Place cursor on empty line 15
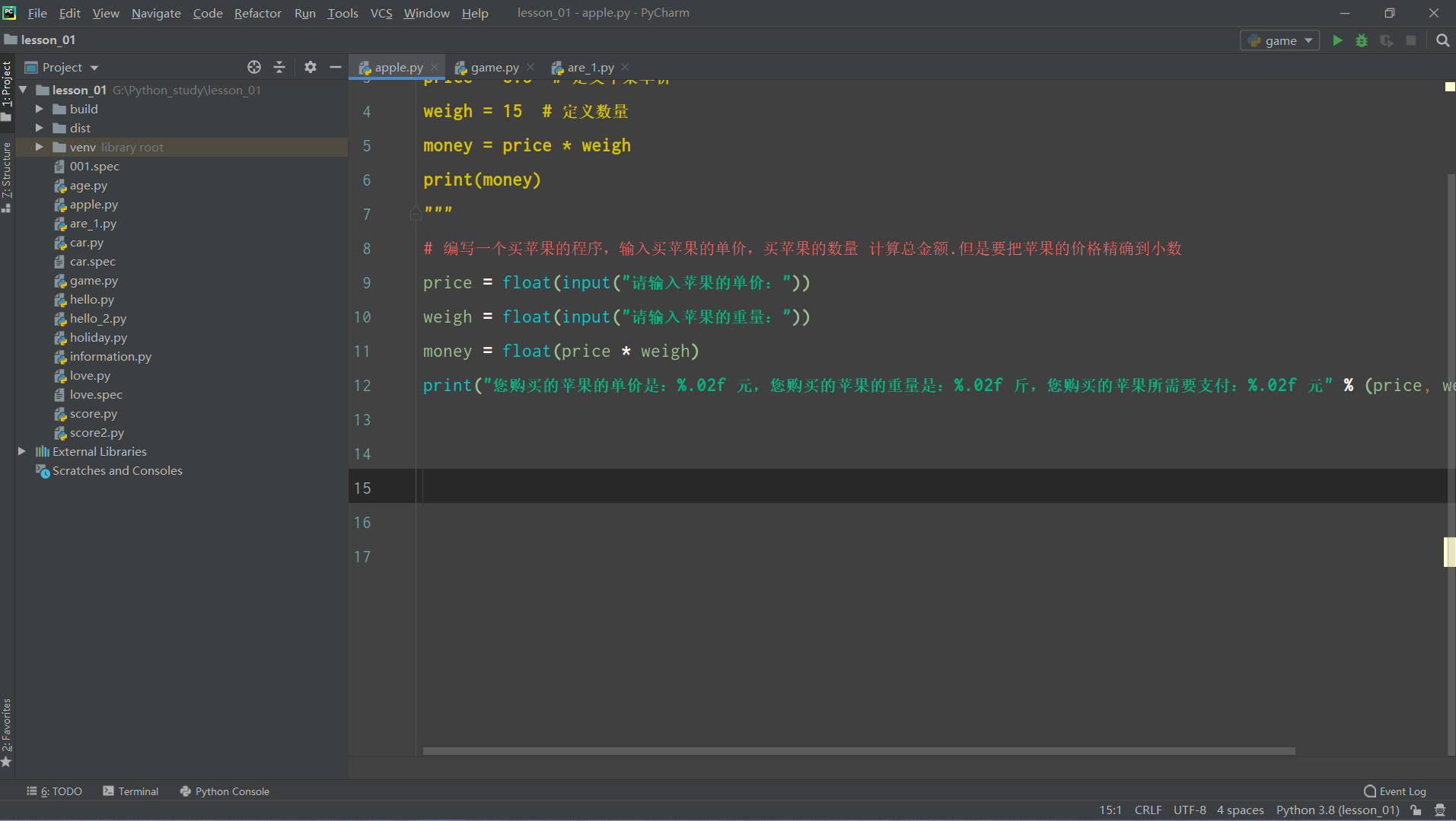1456x821 pixels. coord(935,488)
